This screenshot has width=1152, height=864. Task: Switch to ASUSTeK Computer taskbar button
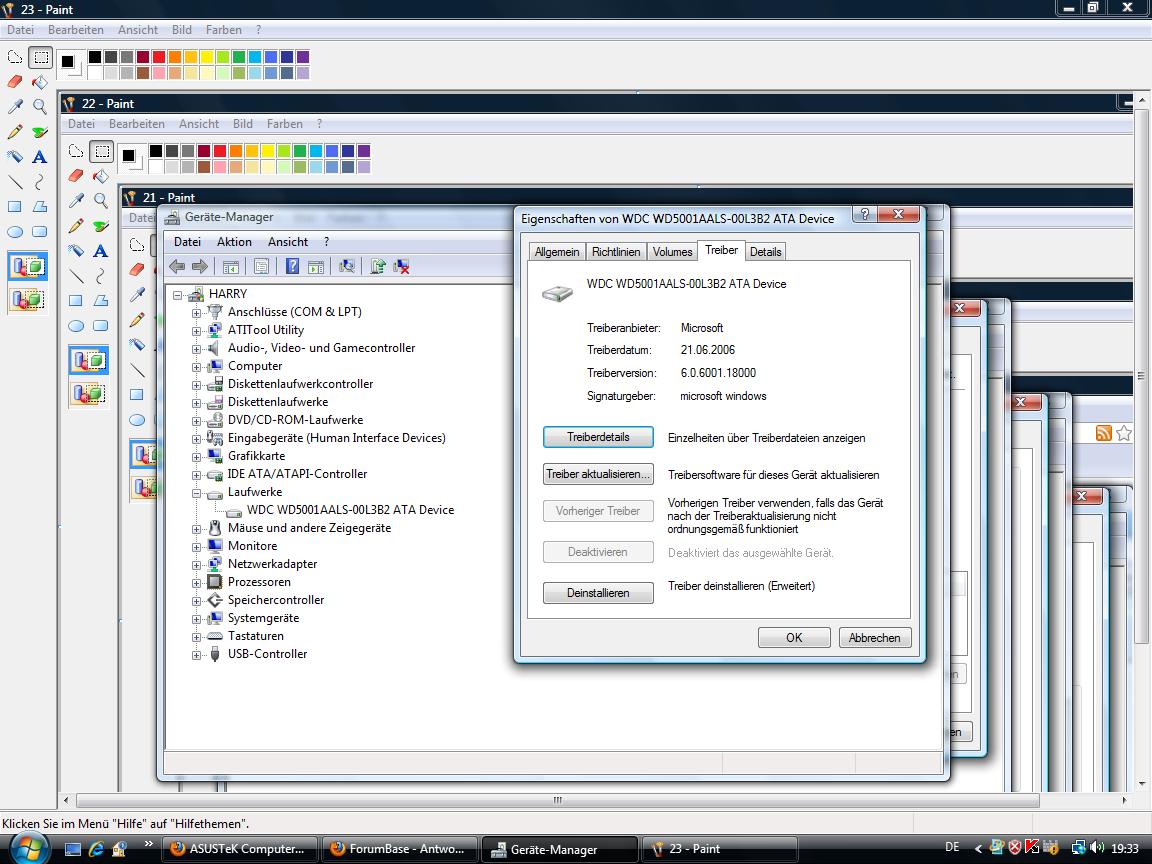240,849
